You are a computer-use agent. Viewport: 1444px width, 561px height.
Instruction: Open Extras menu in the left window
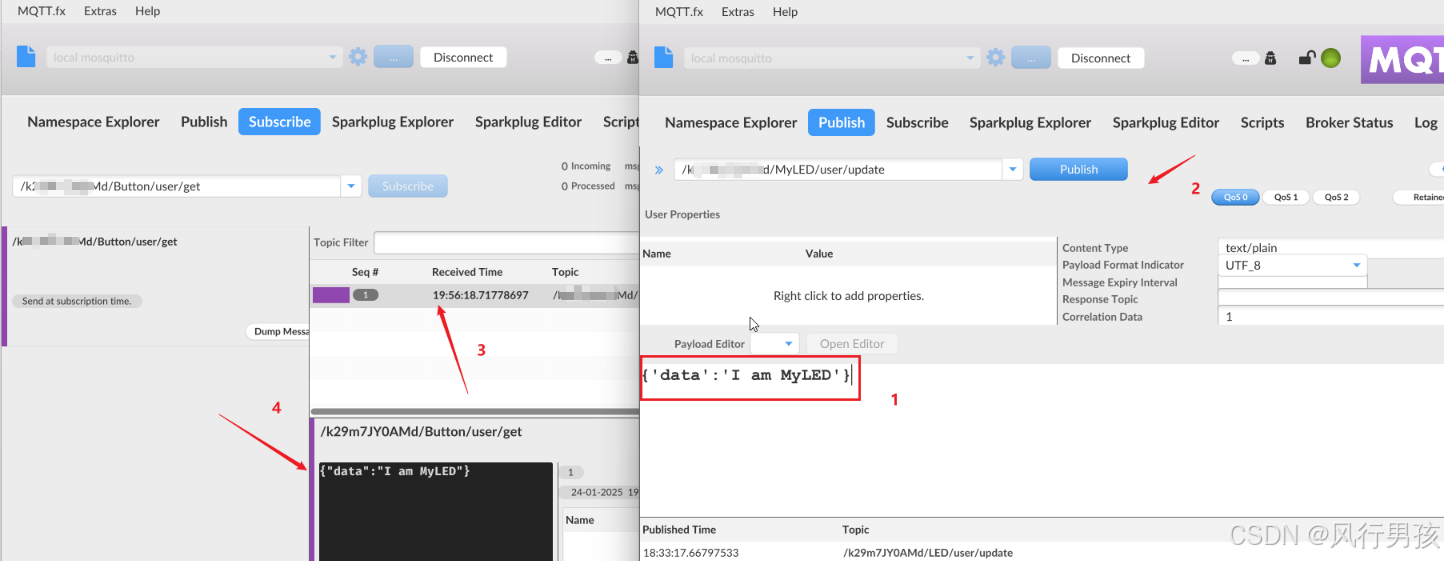(101, 11)
